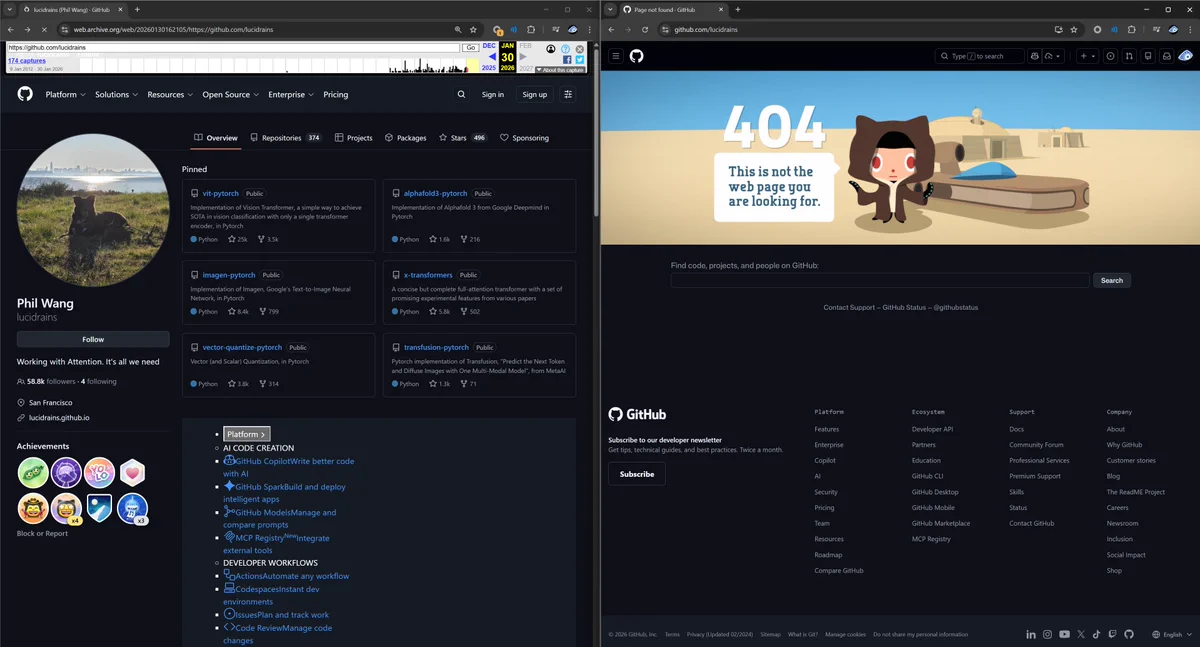Open user avatar menu in right window

1186,56
